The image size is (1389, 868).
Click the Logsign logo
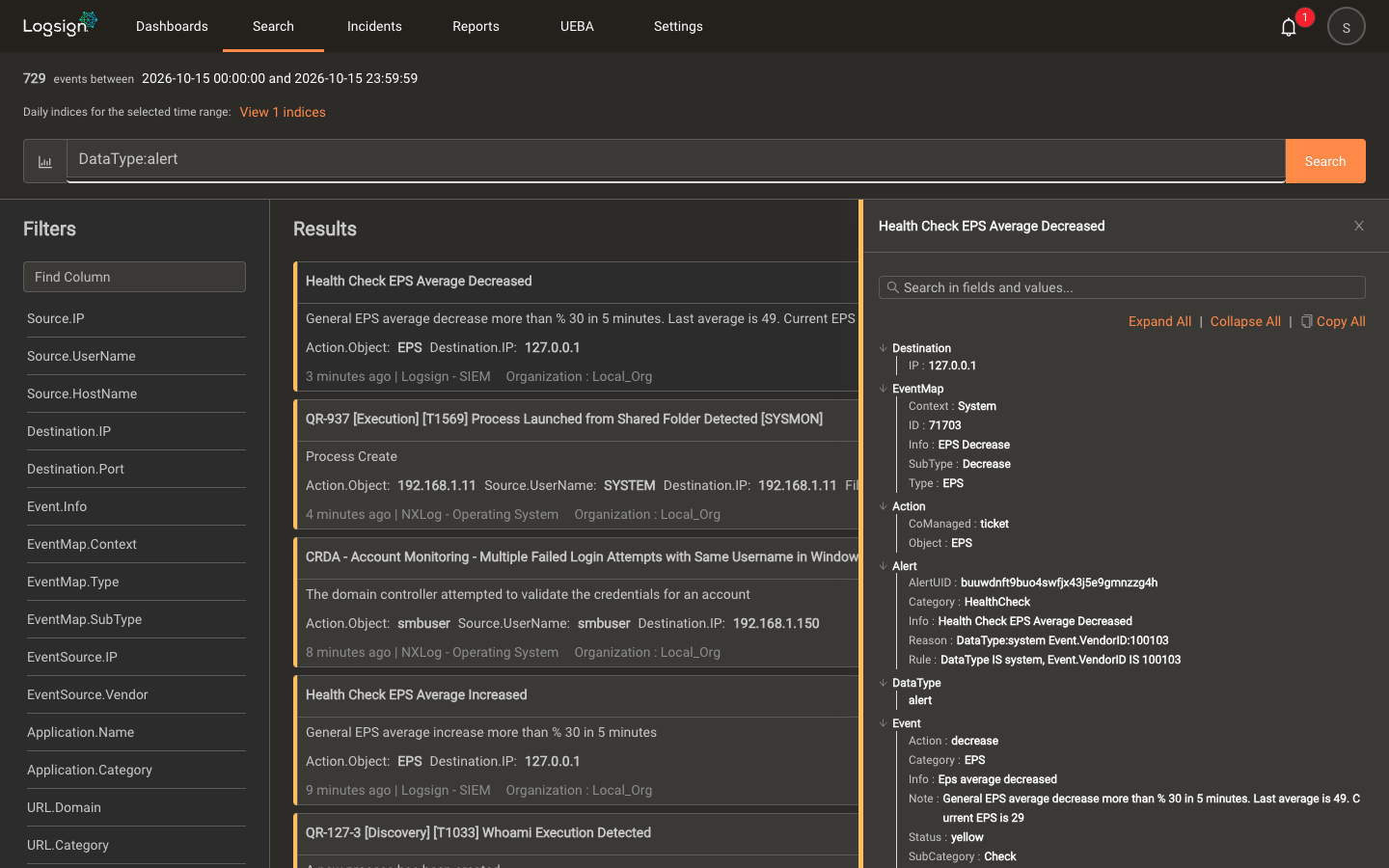pyautogui.click(x=60, y=24)
